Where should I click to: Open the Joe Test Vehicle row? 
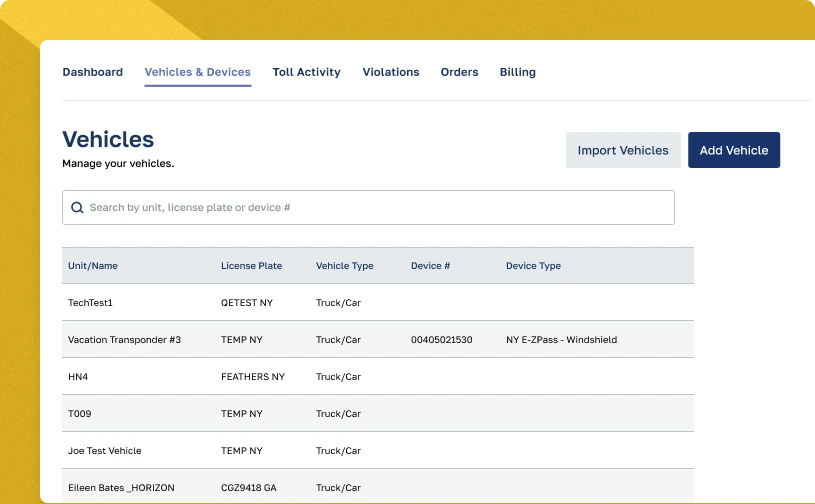[104, 451]
